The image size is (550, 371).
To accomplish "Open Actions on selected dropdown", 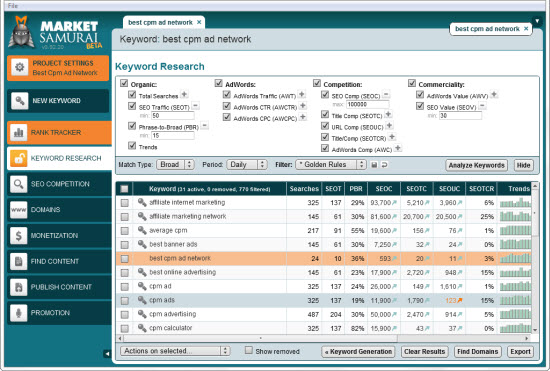I will (175, 351).
